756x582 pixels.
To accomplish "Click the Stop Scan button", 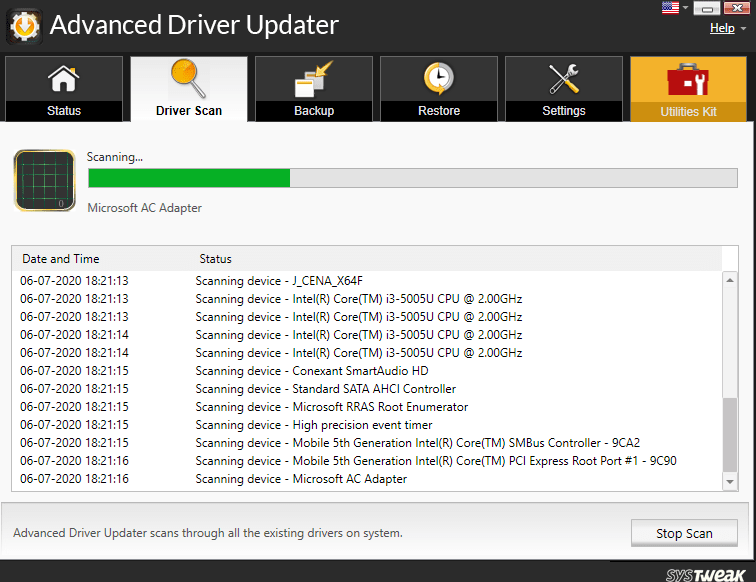I will [x=684, y=533].
